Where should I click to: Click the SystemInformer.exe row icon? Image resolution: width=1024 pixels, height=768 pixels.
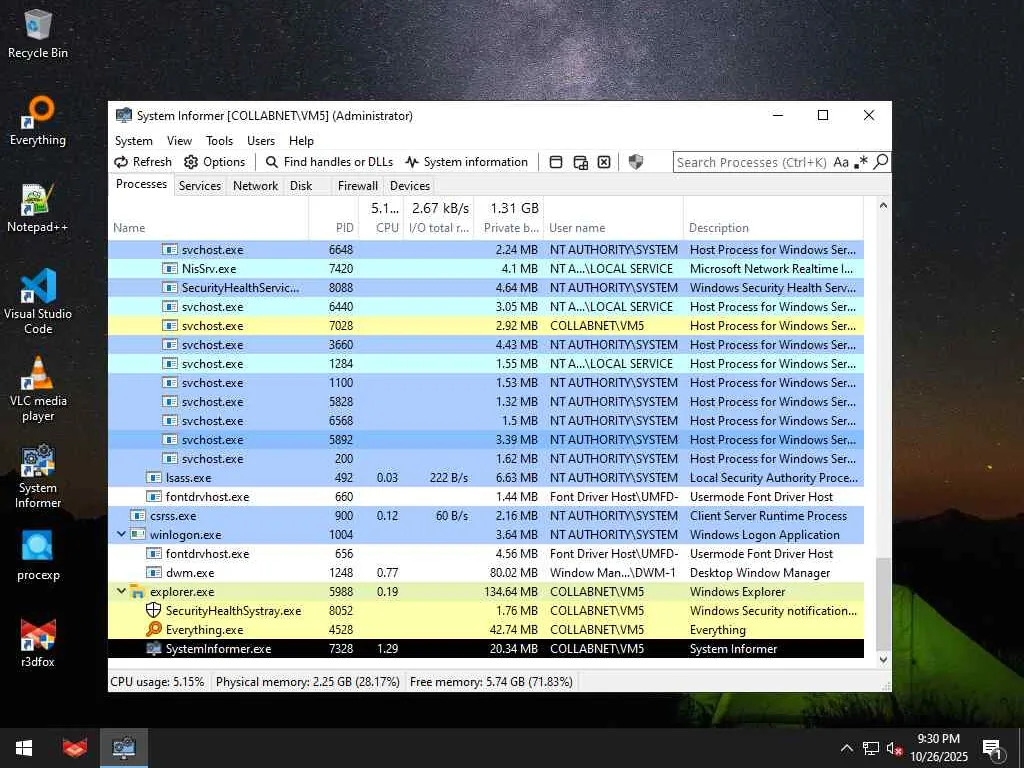[x=153, y=648]
